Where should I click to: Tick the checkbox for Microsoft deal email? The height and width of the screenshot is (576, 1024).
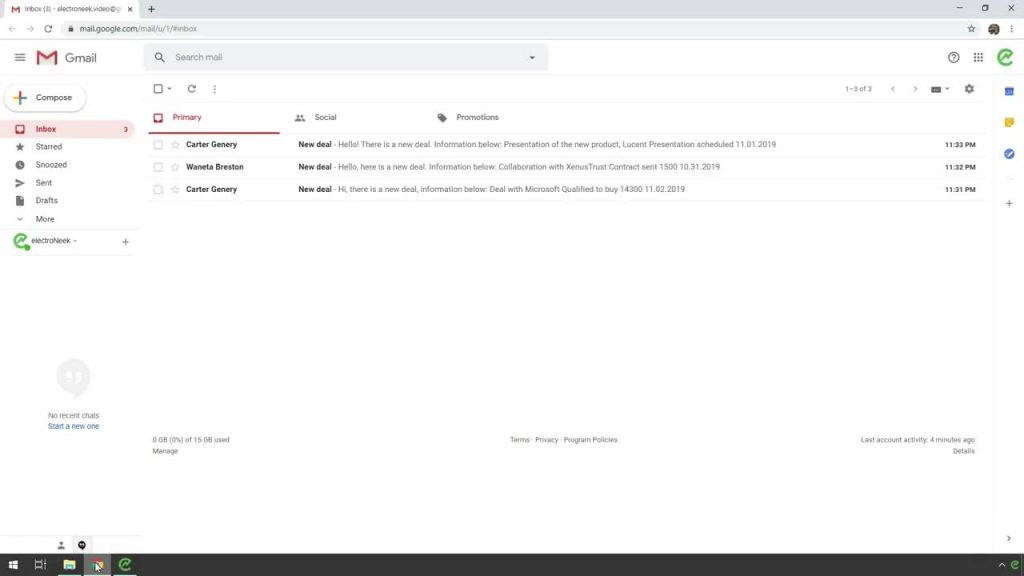(x=158, y=189)
